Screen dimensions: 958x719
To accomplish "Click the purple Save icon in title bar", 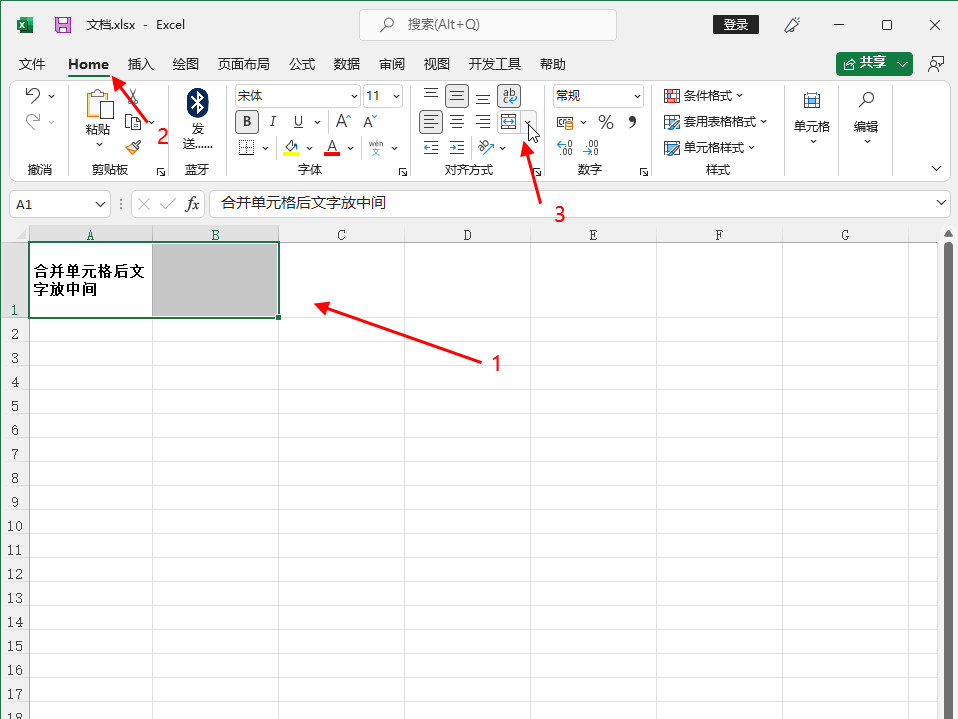I will click(x=63, y=25).
